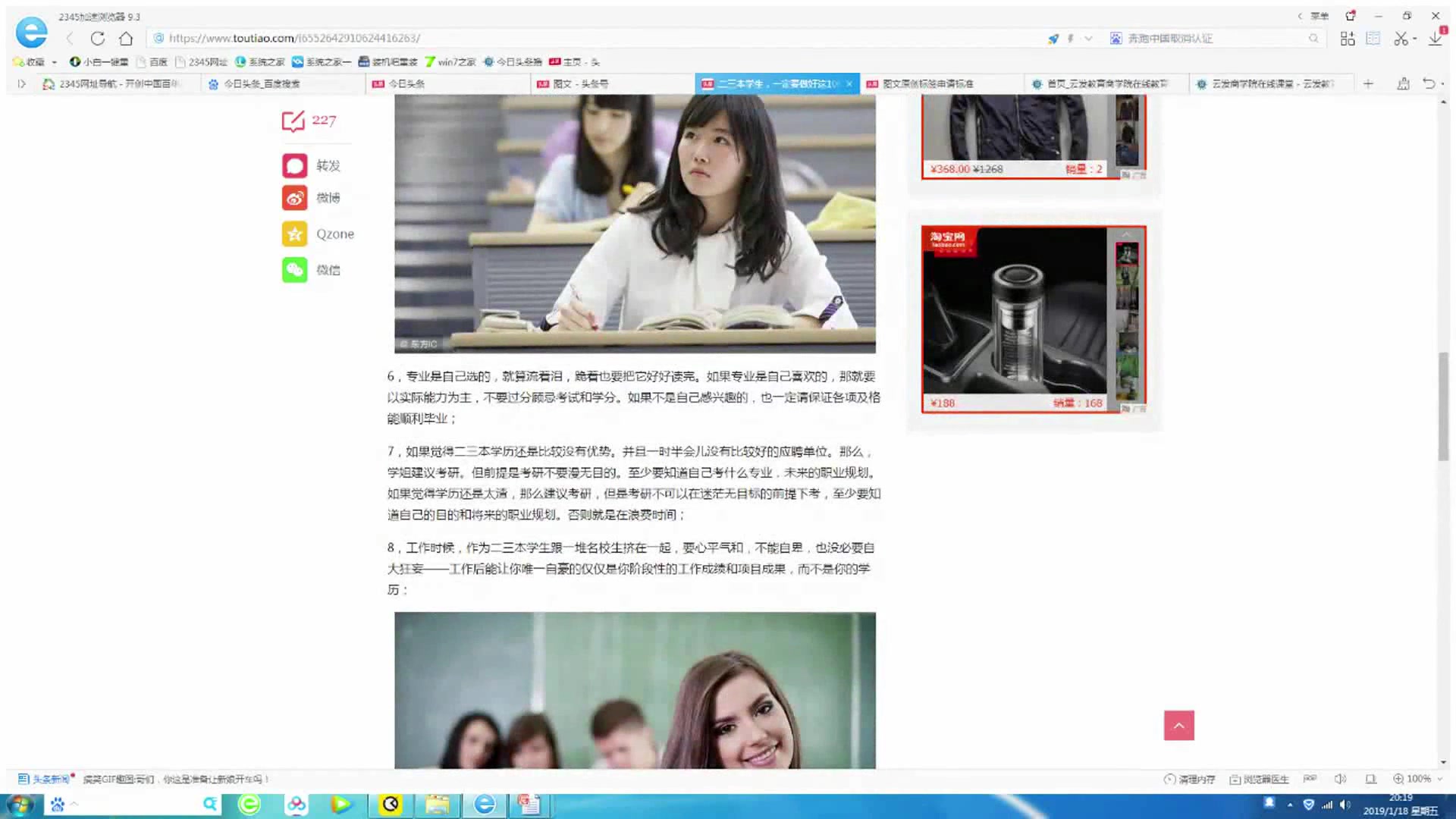This screenshot has height=819, width=1456.
Task: Open the jacket ad priced ¥368.00
Action: (x=1034, y=136)
